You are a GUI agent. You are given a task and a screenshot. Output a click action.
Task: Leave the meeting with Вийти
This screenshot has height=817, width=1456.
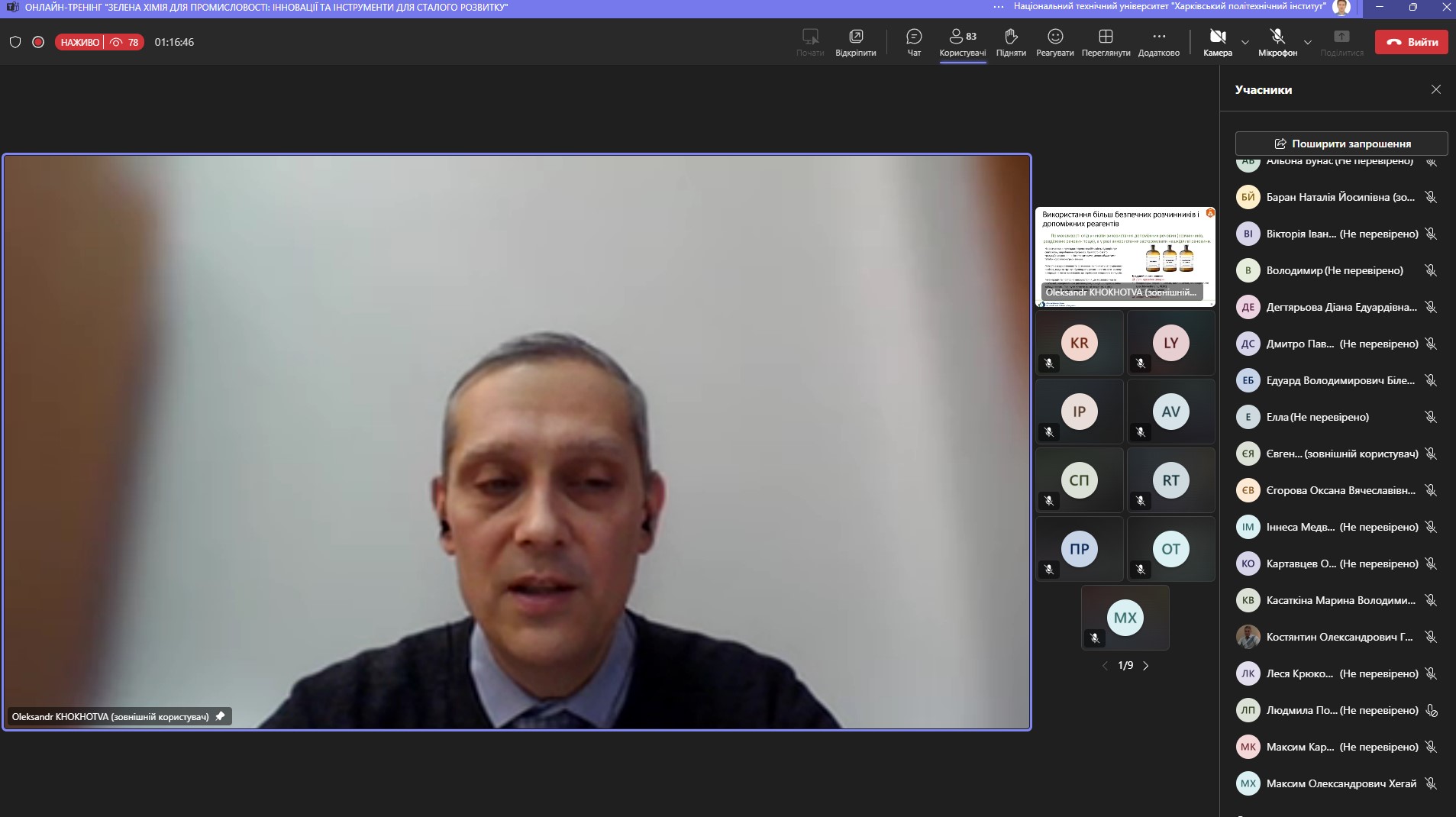tap(1412, 42)
